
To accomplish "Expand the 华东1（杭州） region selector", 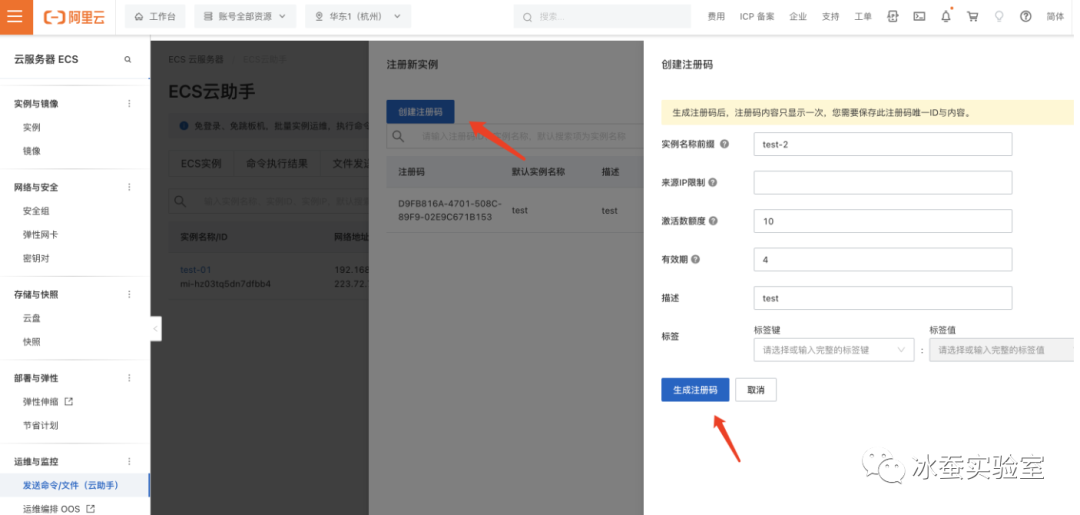I will click(x=357, y=17).
